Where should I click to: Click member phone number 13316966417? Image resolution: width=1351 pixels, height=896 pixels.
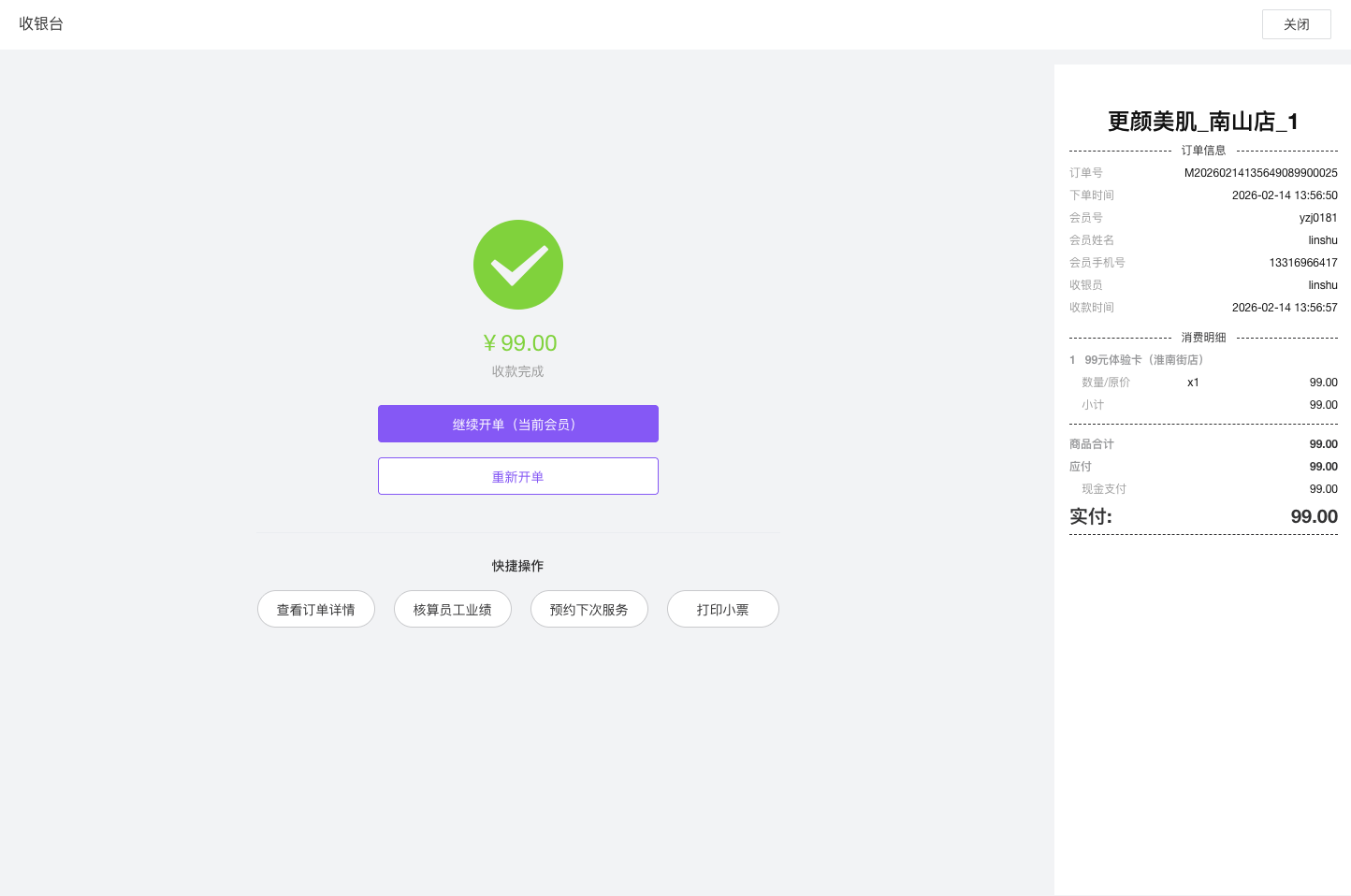pyautogui.click(x=1302, y=263)
